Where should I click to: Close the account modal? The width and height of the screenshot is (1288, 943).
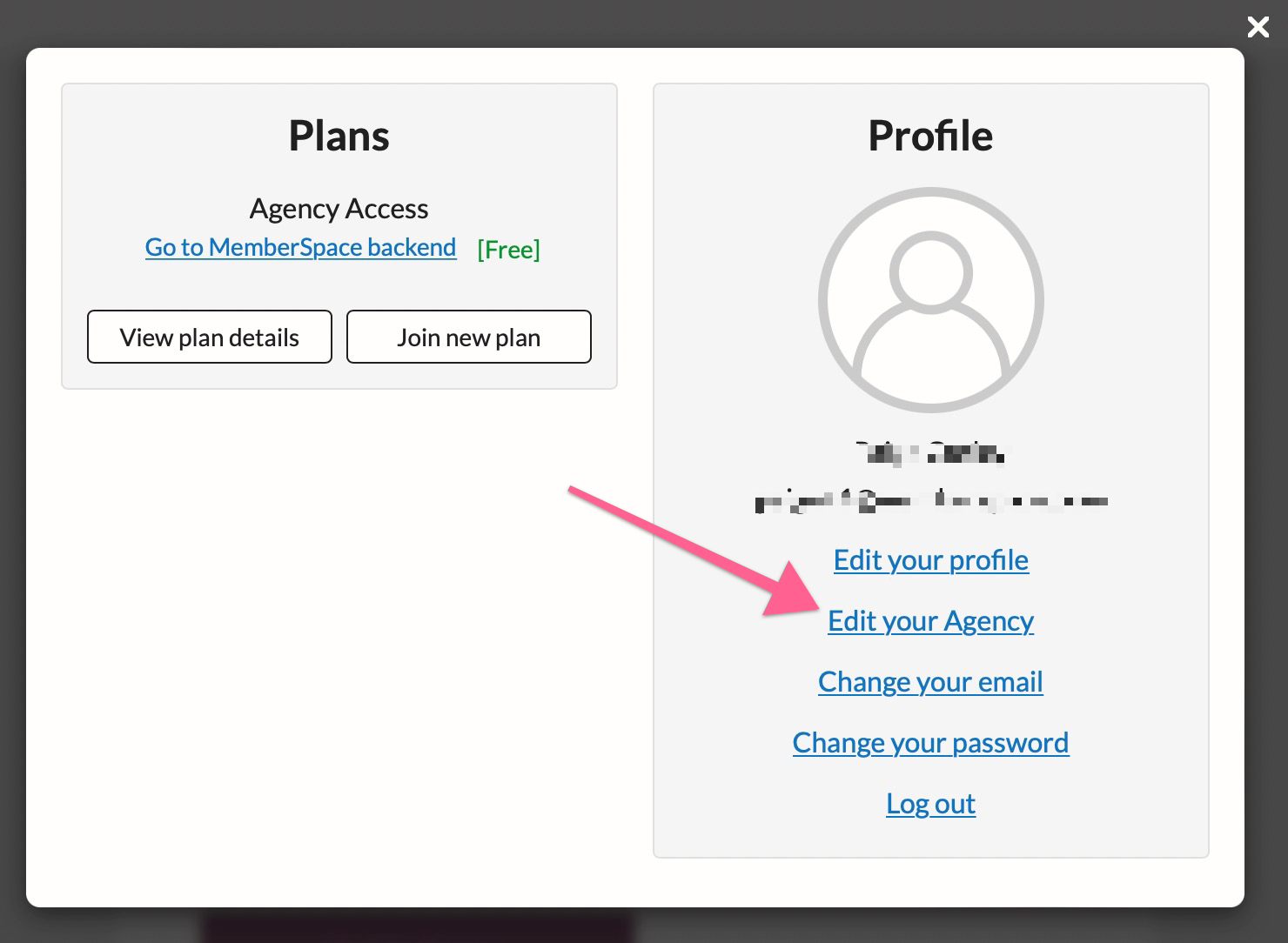pos(1258,27)
